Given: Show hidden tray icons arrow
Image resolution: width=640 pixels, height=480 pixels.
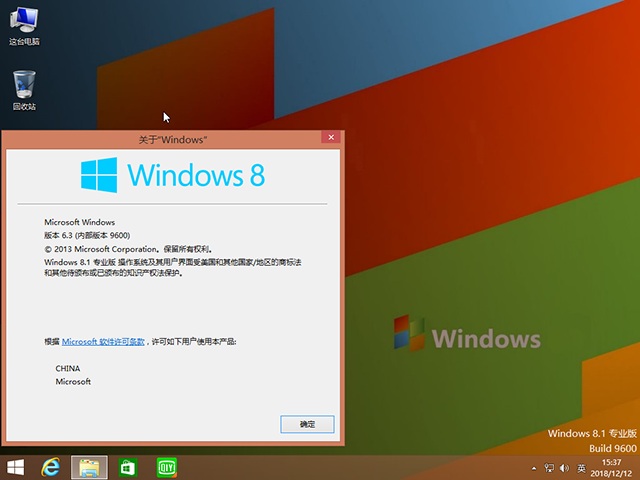Looking at the screenshot, I should click(x=533, y=468).
